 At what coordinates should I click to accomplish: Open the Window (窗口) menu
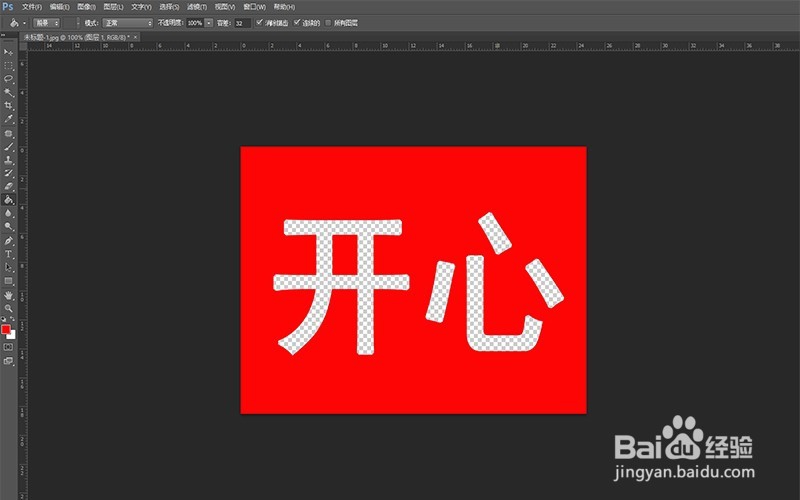[254, 7]
